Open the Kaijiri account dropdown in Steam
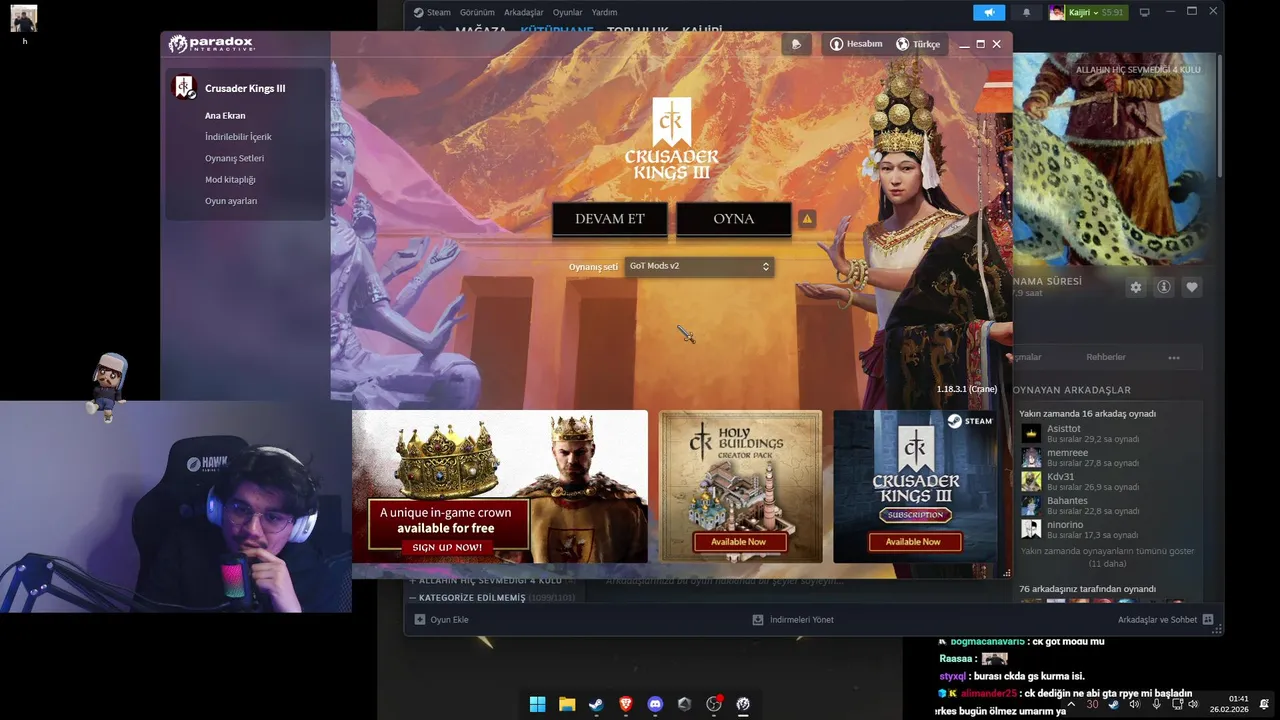Image resolution: width=1280 pixels, height=720 pixels. click(x=1087, y=12)
